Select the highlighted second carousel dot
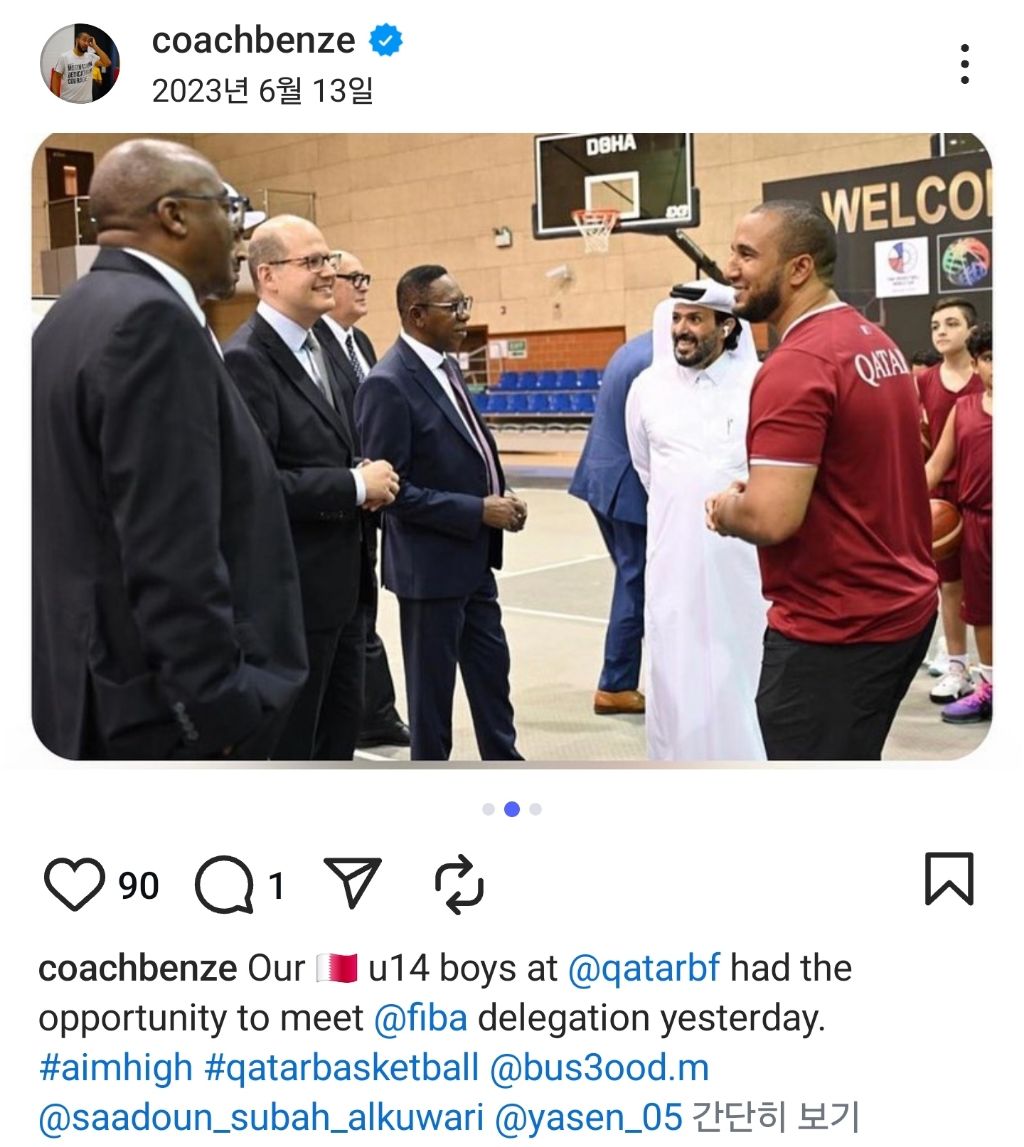 [x=512, y=809]
